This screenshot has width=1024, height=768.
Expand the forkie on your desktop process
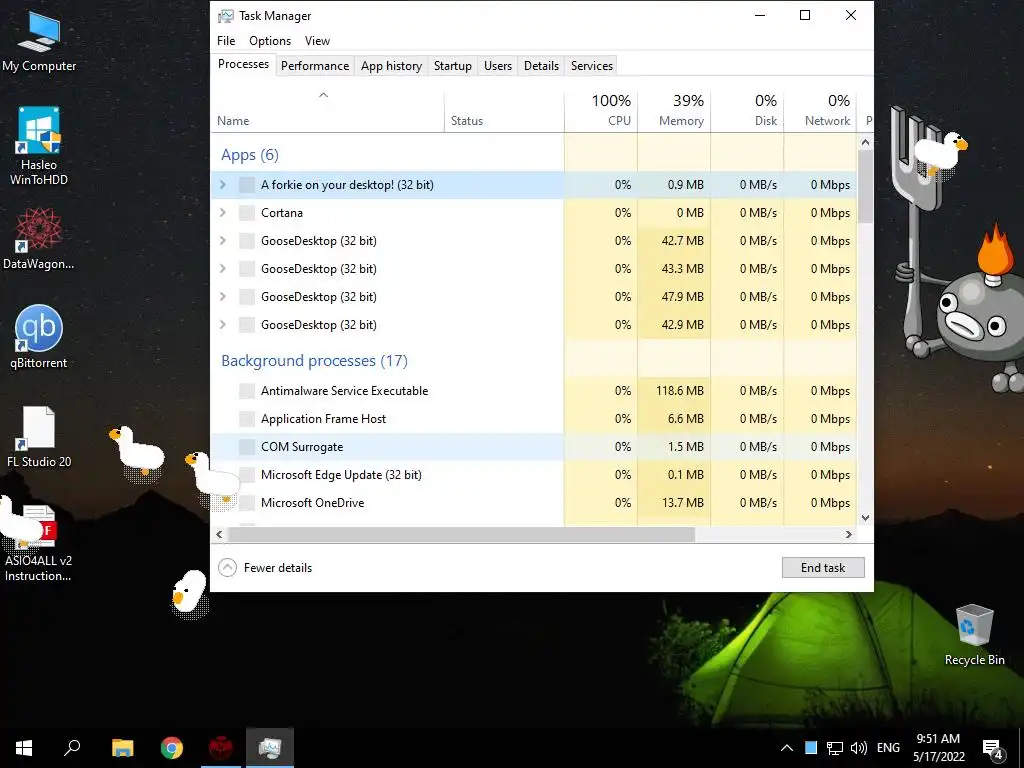[223, 185]
